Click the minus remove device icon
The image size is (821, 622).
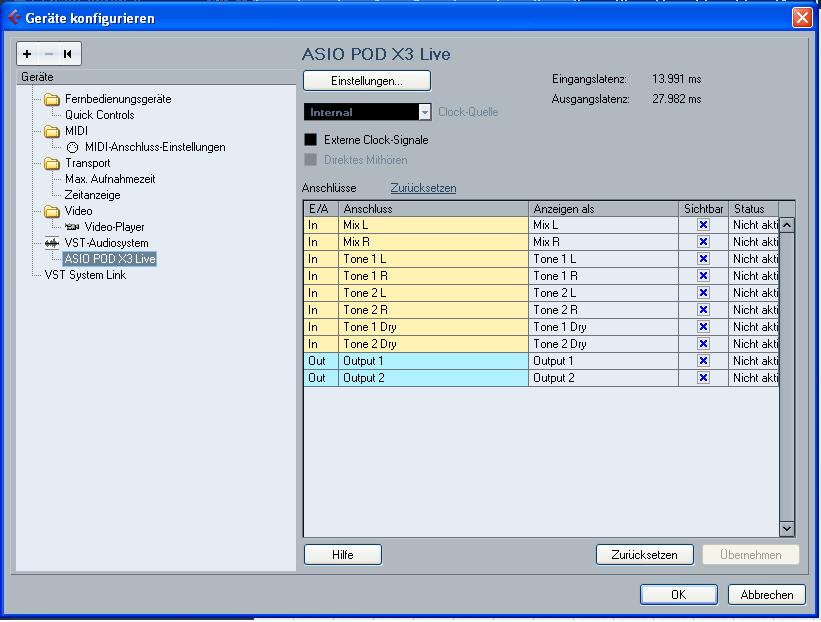49,53
